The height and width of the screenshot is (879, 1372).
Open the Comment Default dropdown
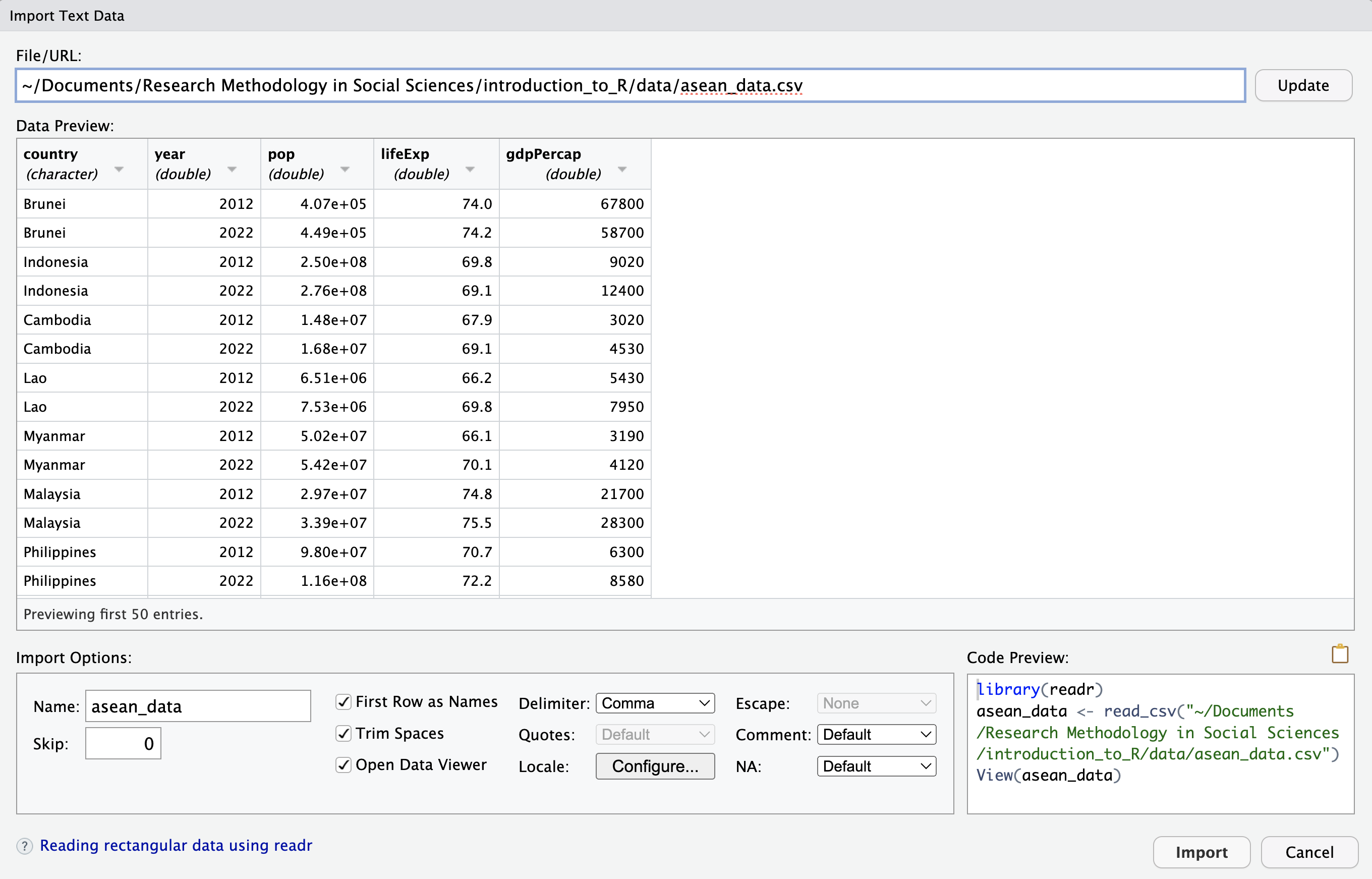click(x=876, y=735)
